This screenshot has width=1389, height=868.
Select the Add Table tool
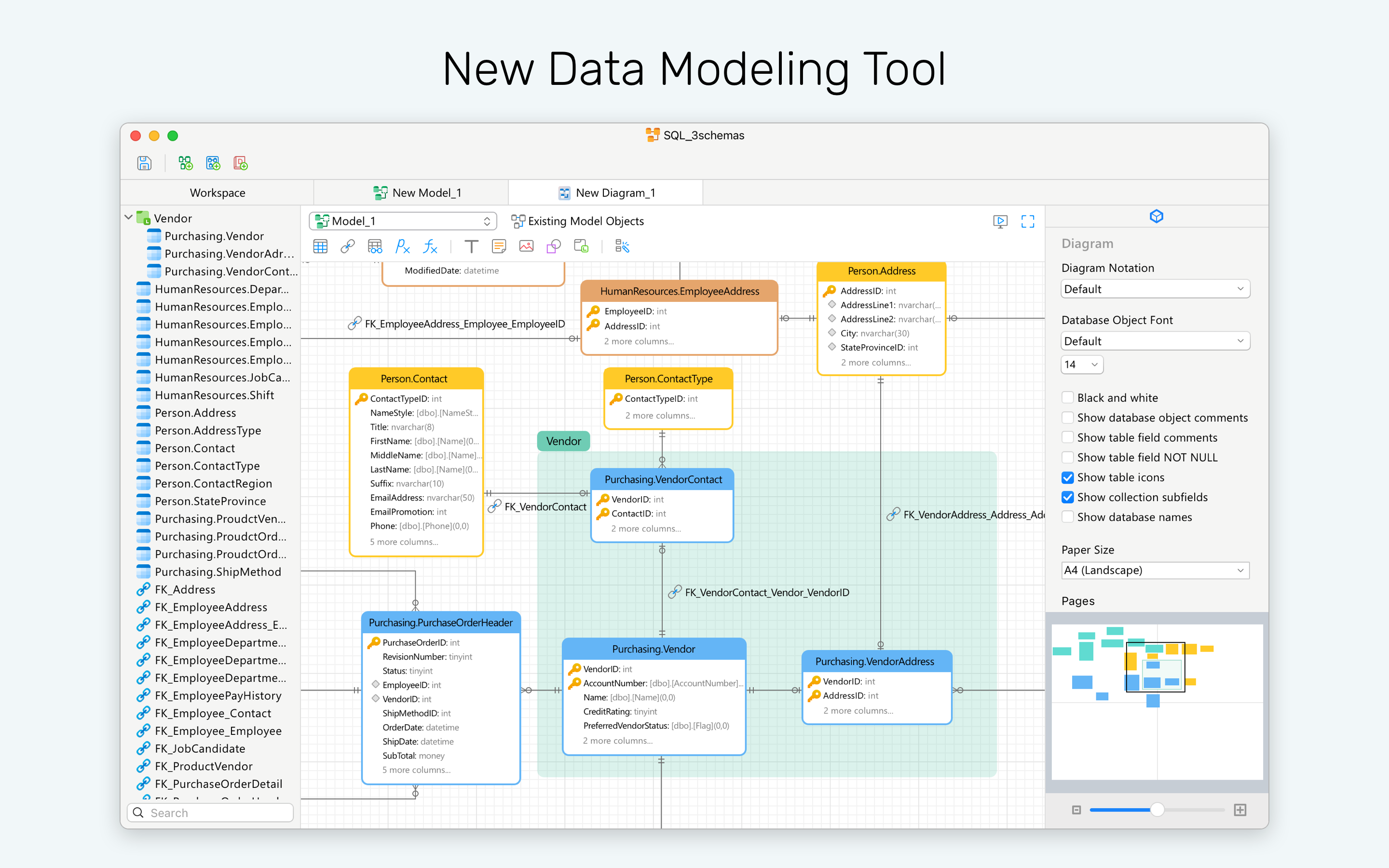coord(320,246)
